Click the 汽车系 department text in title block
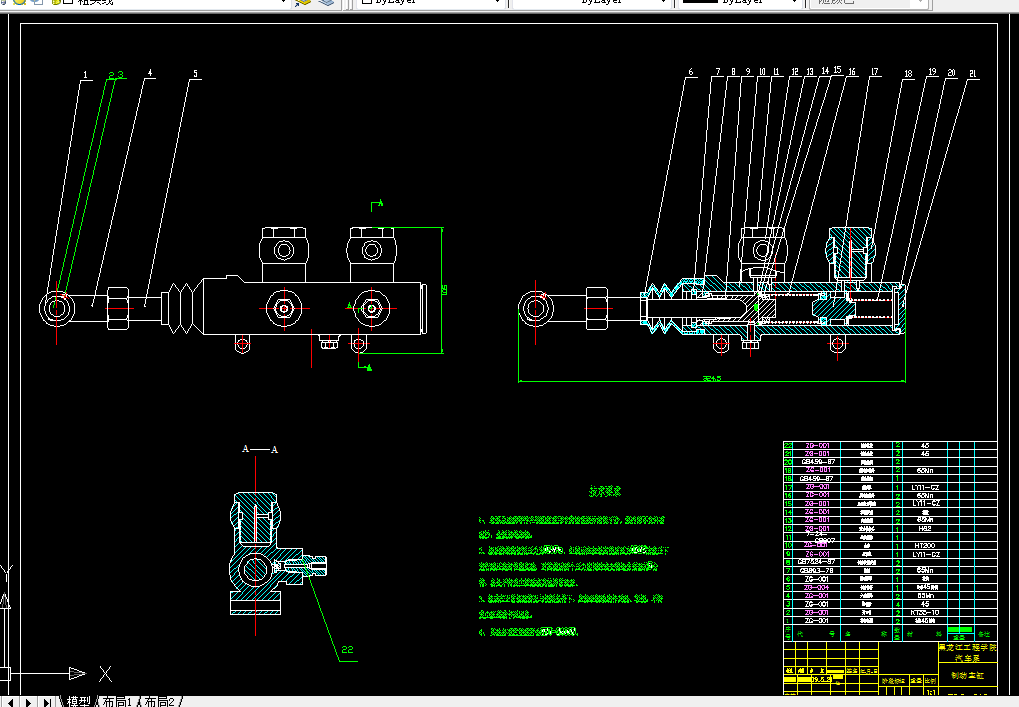This screenshot has width=1019, height=707. click(967, 658)
